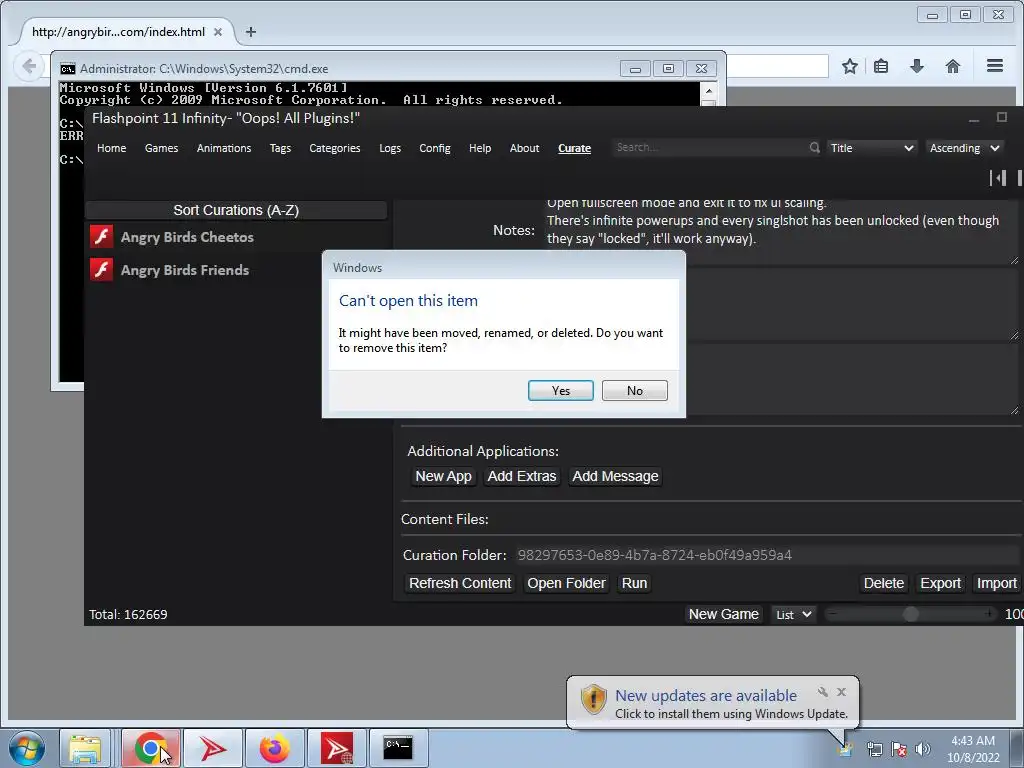Viewport: 1024px width, 768px height.
Task: Click the browser home icon
Action: [953, 66]
